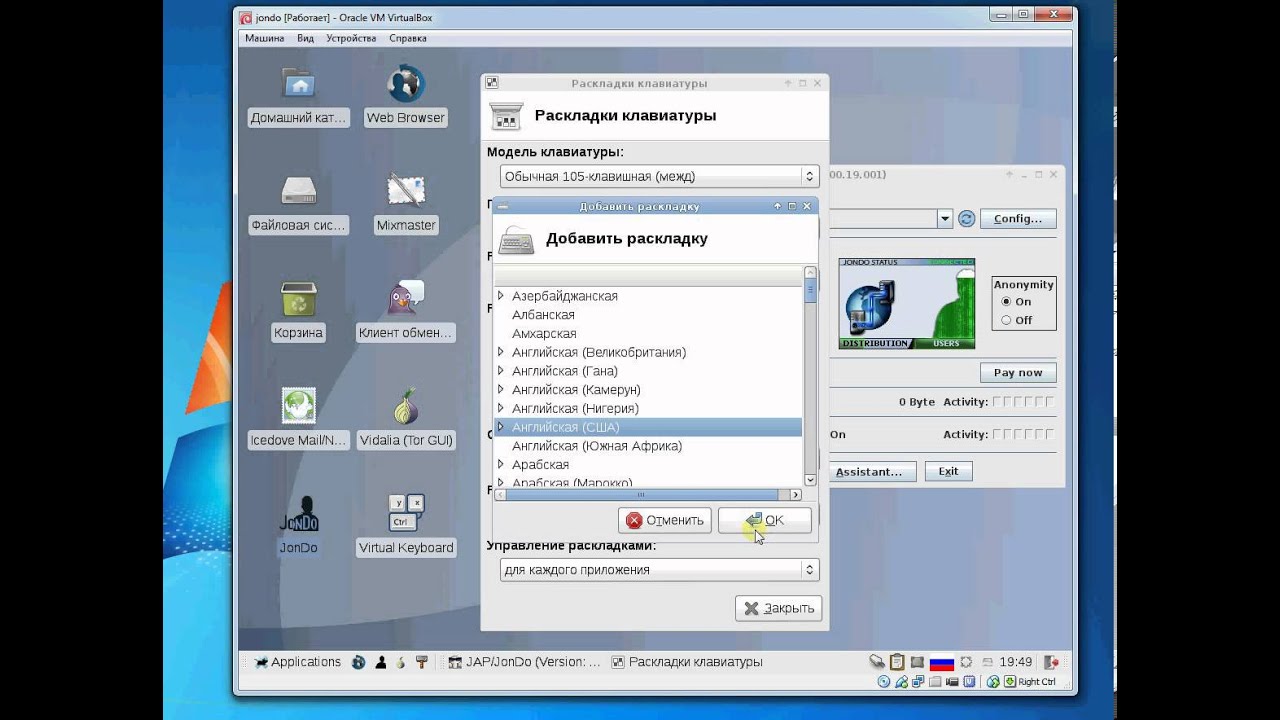Launch the Icedove Mail desktop icon
This screenshot has width=1280, height=720.
pos(298,418)
